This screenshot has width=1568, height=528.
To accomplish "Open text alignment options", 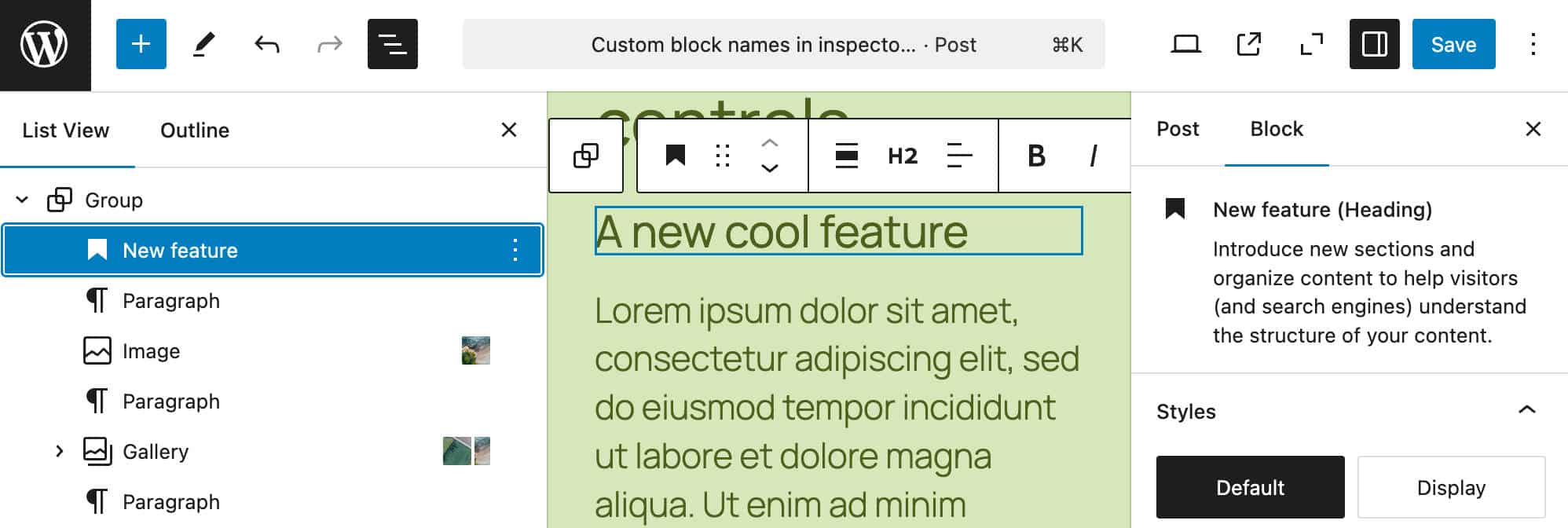I will point(959,156).
